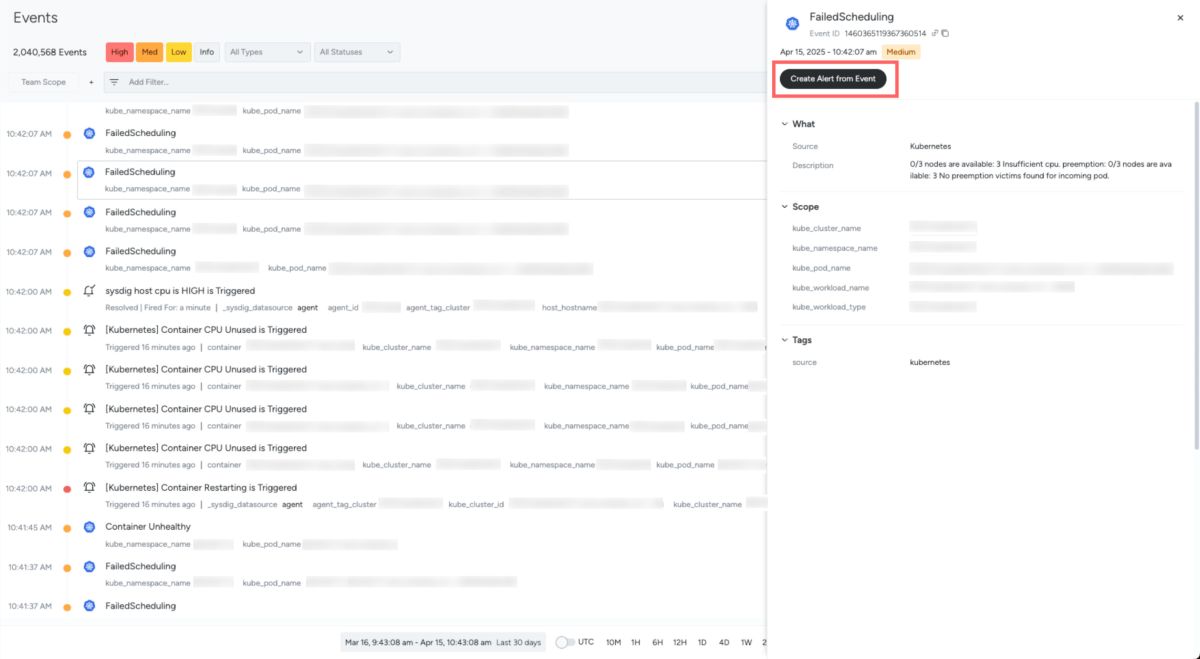Select the 10M time range
The height and width of the screenshot is (659, 1200).
tap(613, 642)
